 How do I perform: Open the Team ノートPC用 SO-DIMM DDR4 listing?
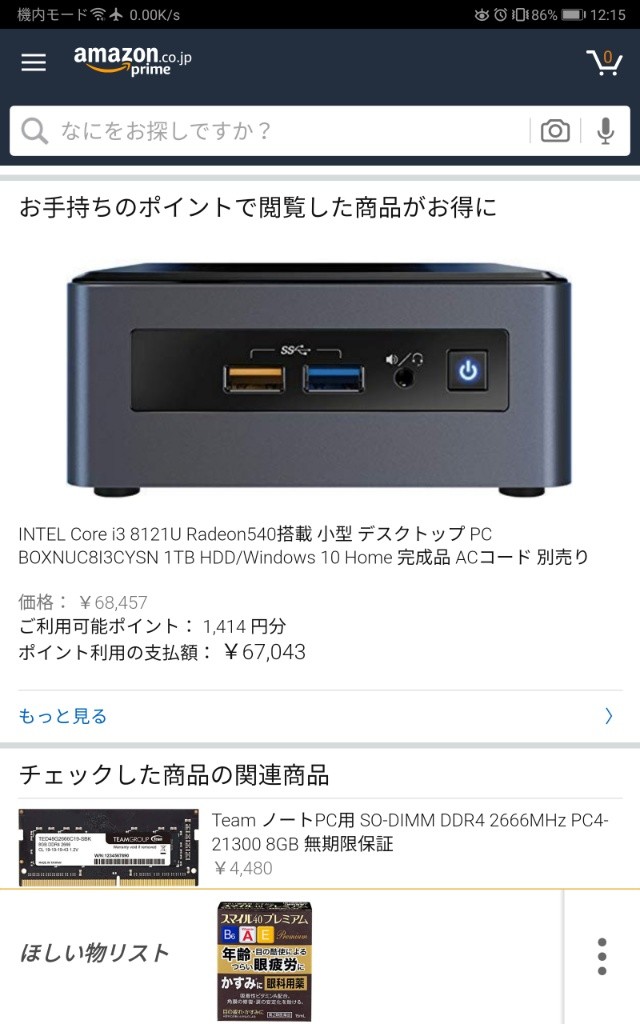409,832
